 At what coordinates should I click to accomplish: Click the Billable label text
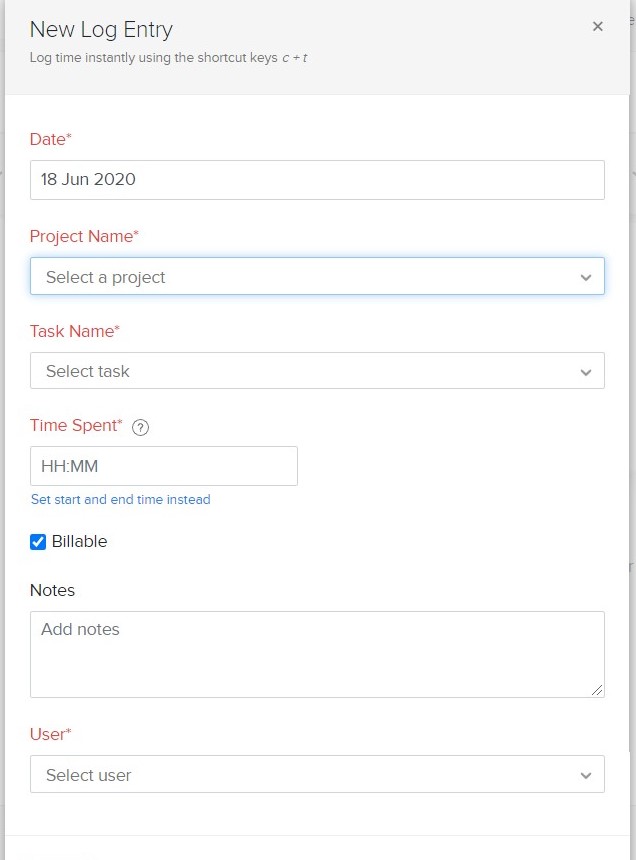point(80,541)
